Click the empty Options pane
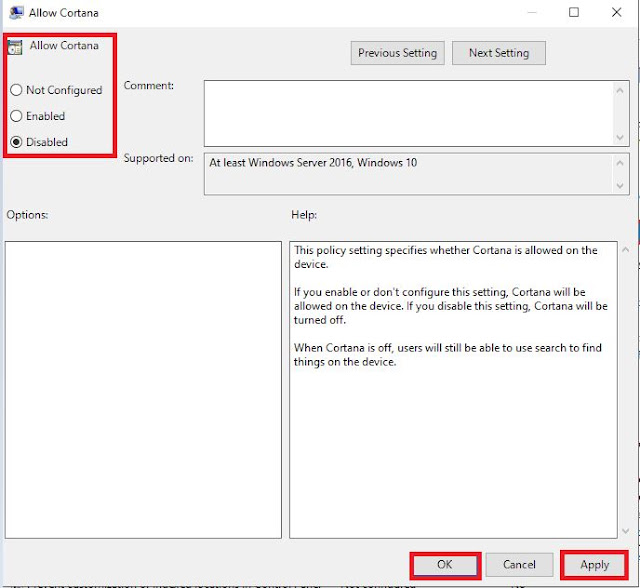Viewport: 640px width, 588px height. tap(143, 390)
